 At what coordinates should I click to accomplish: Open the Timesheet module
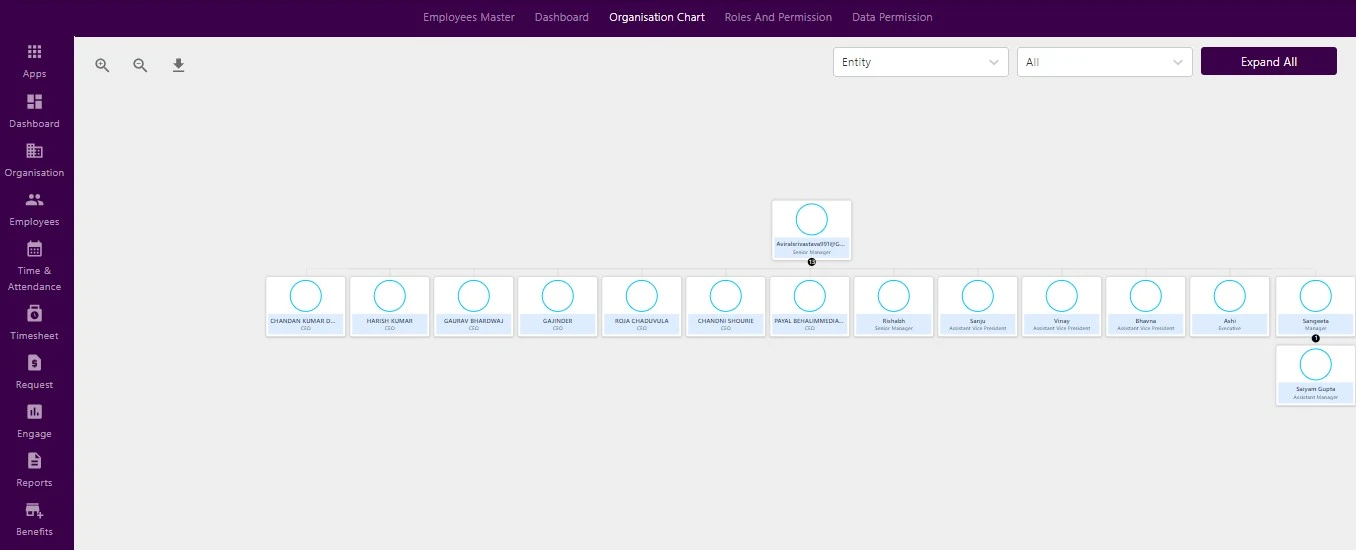pyautogui.click(x=35, y=323)
